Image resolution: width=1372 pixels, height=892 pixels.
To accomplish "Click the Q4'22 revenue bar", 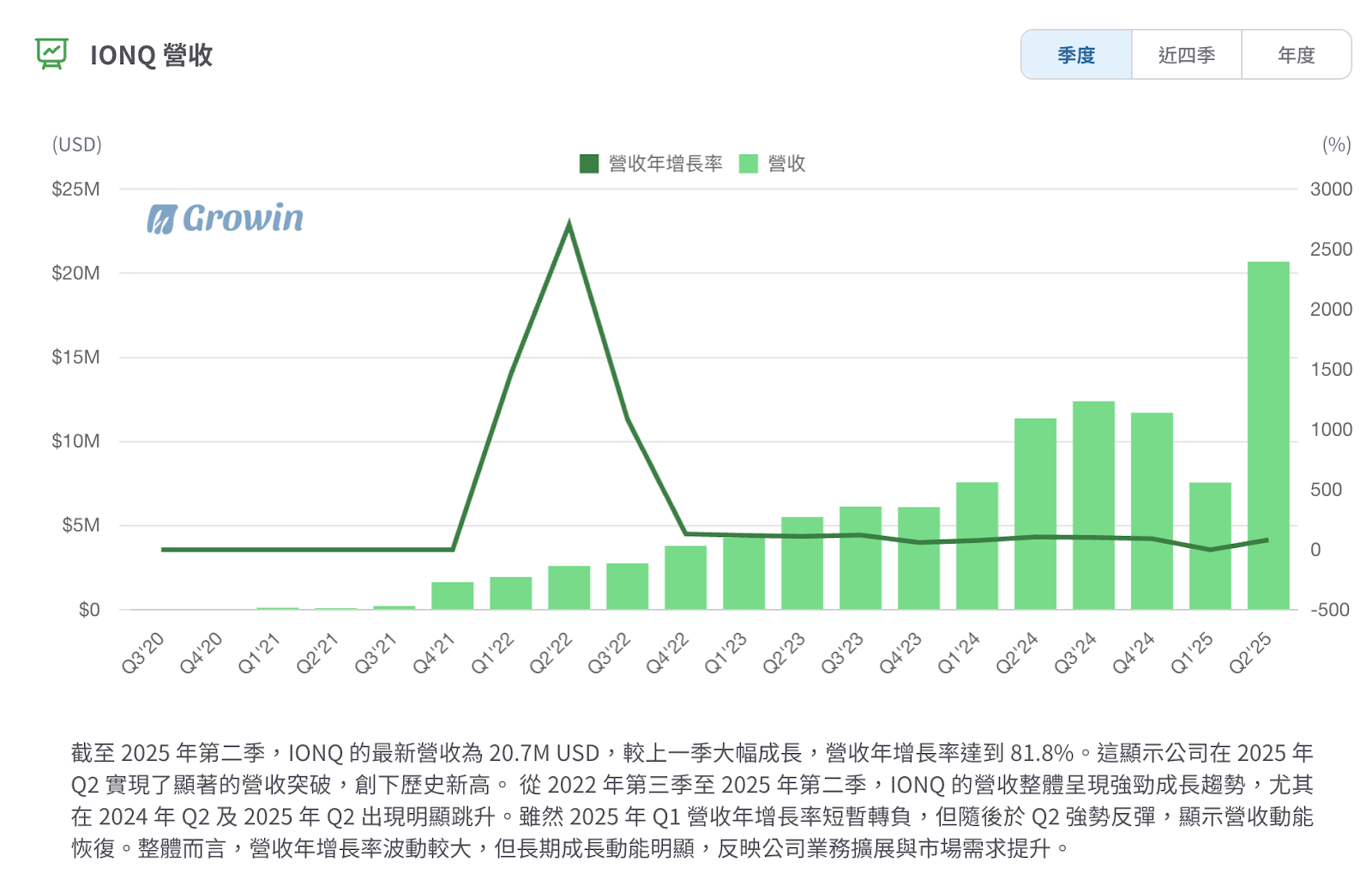I will [685, 577].
